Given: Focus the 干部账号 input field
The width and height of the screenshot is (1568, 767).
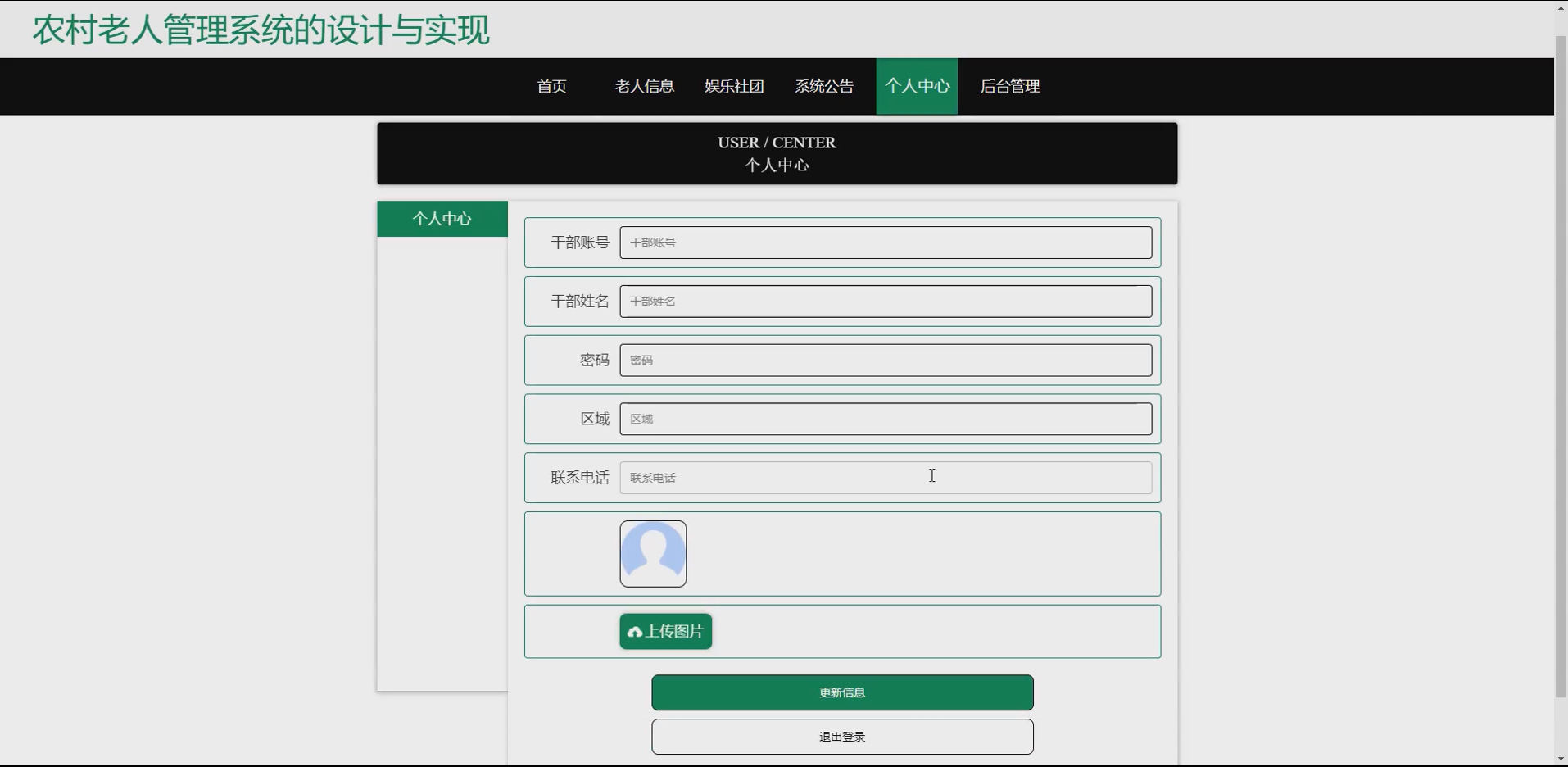Looking at the screenshot, I should click(886, 243).
